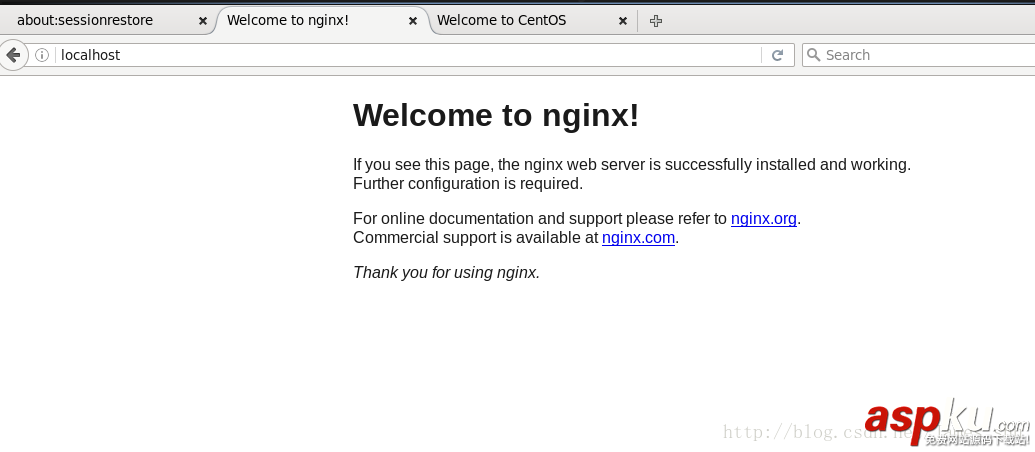Open a new tab with the plus icon
Viewport: 1035px width, 452px height.
click(x=655, y=20)
